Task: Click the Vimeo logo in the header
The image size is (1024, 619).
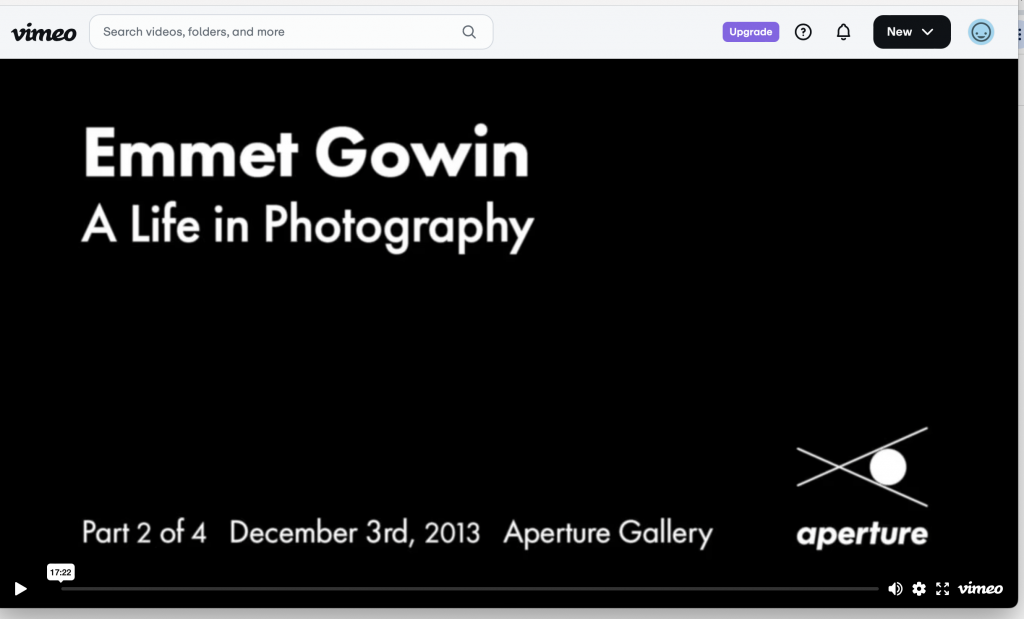Action: pos(44,32)
